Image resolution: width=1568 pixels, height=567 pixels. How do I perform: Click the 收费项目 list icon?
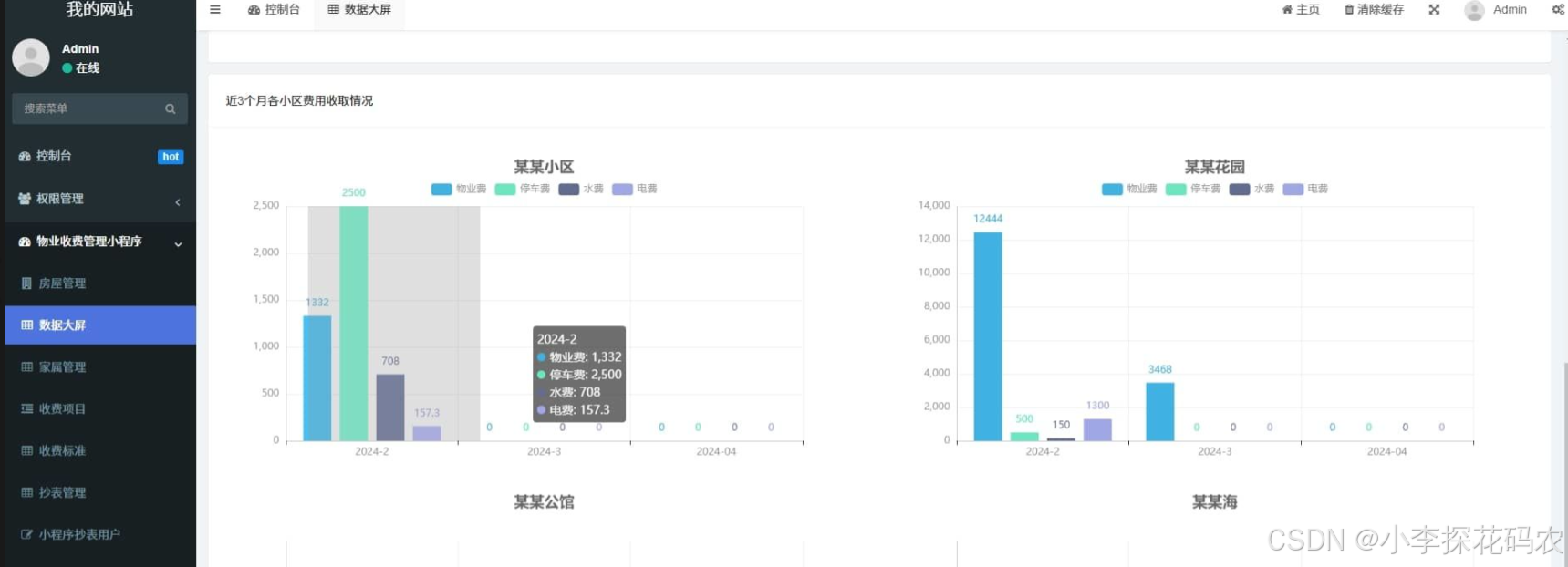(x=26, y=409)
